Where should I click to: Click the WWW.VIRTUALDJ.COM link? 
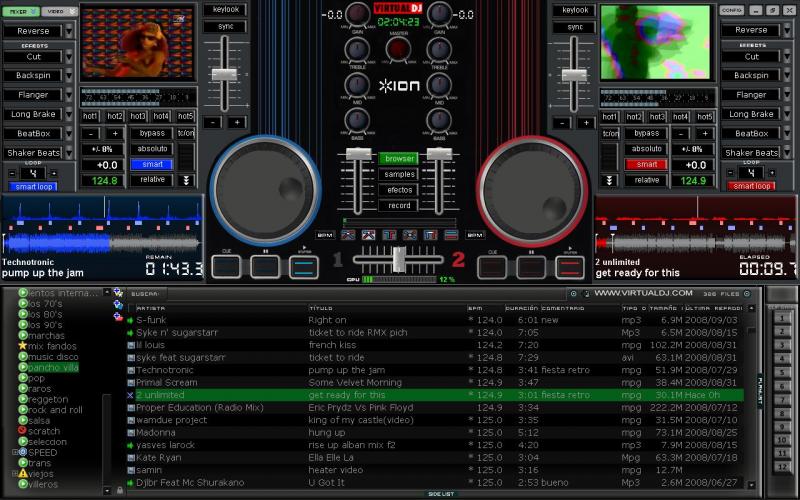coord(643,293)
